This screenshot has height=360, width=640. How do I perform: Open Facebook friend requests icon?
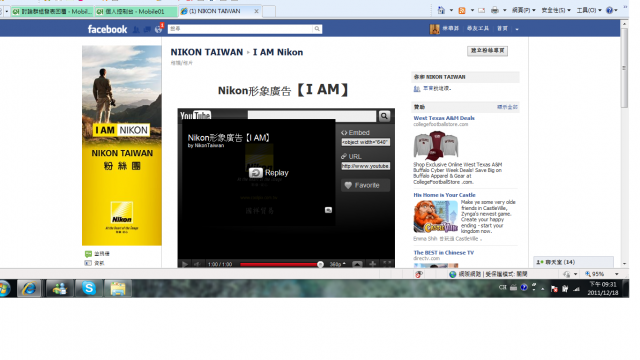click(136, 29)
